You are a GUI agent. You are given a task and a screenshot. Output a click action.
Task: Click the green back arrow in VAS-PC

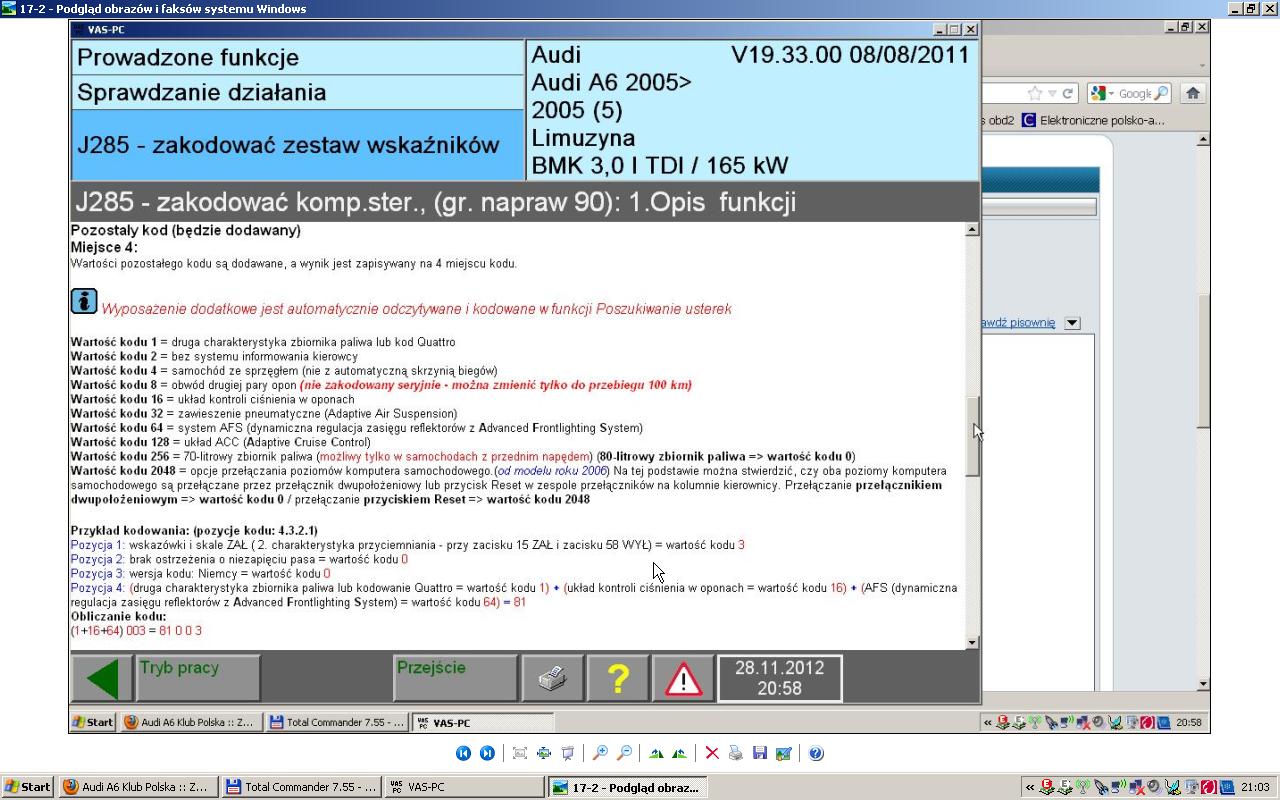click(102, 679)
